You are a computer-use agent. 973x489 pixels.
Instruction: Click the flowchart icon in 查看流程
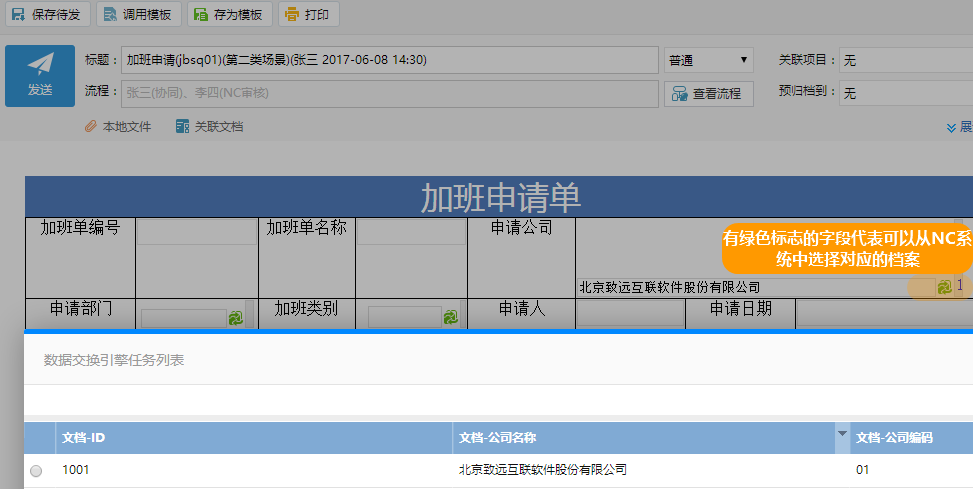click(679, 94)
